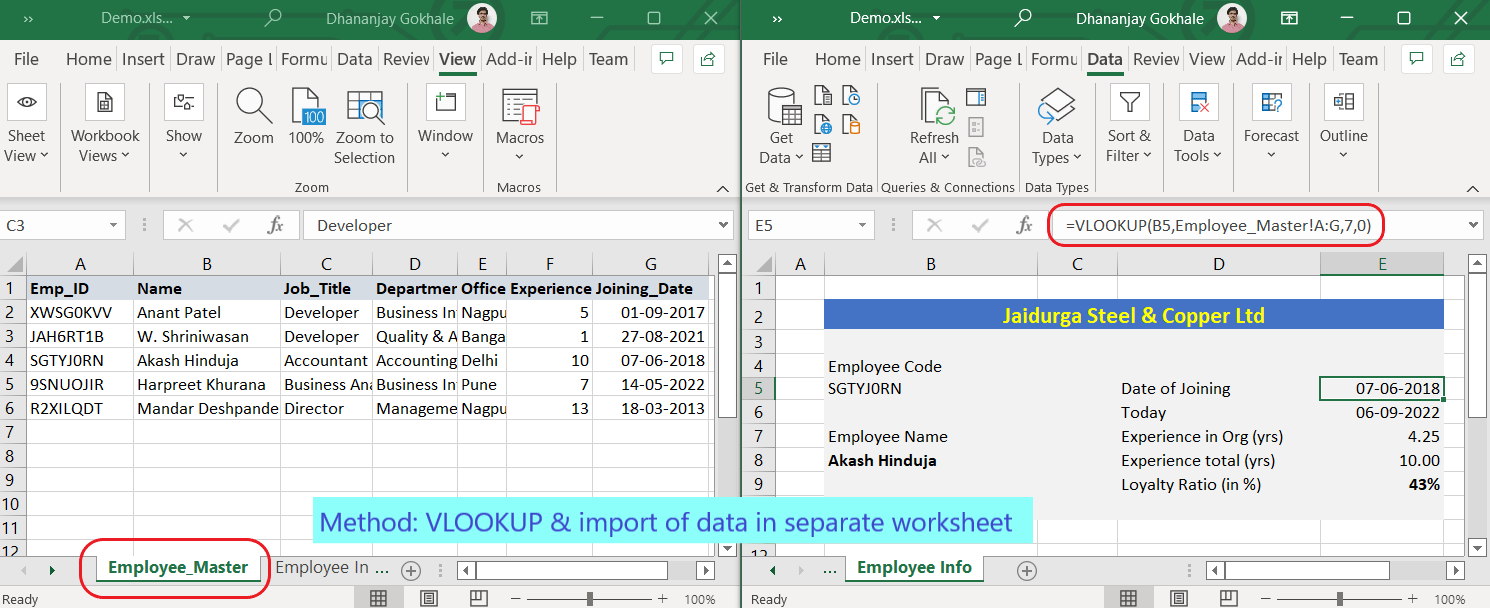Click inside the formula bar showing VLOOKUP
The image size is (1490, 608).
point(1215,225)
